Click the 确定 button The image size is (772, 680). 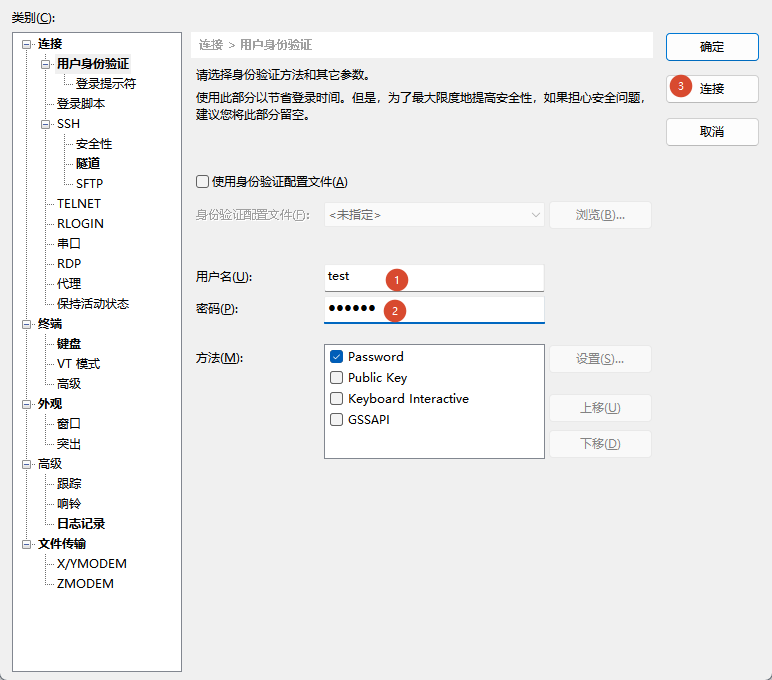pyautogui.click(x=712, y=47)
